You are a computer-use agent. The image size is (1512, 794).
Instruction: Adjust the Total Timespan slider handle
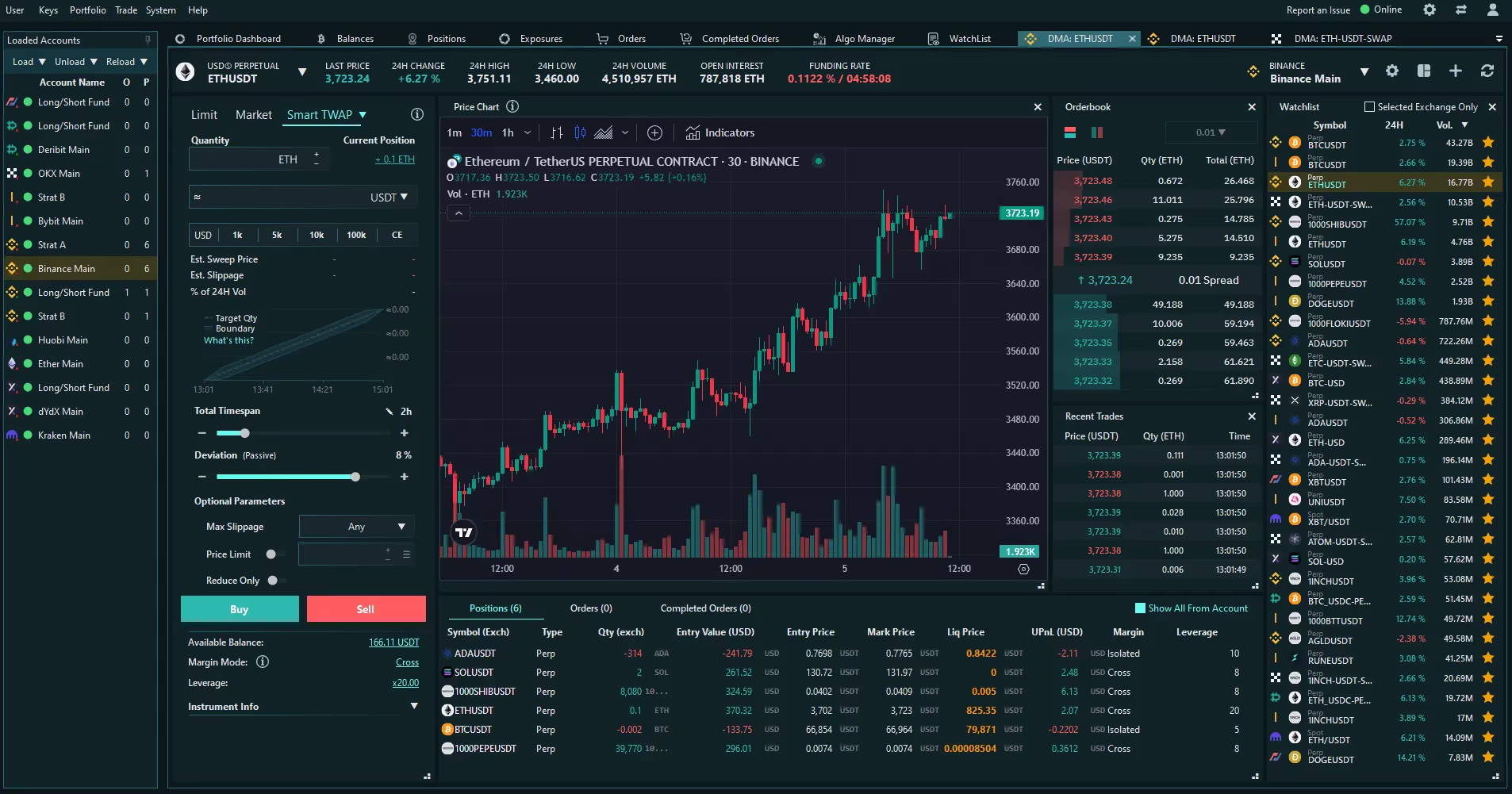coord(245,433)
